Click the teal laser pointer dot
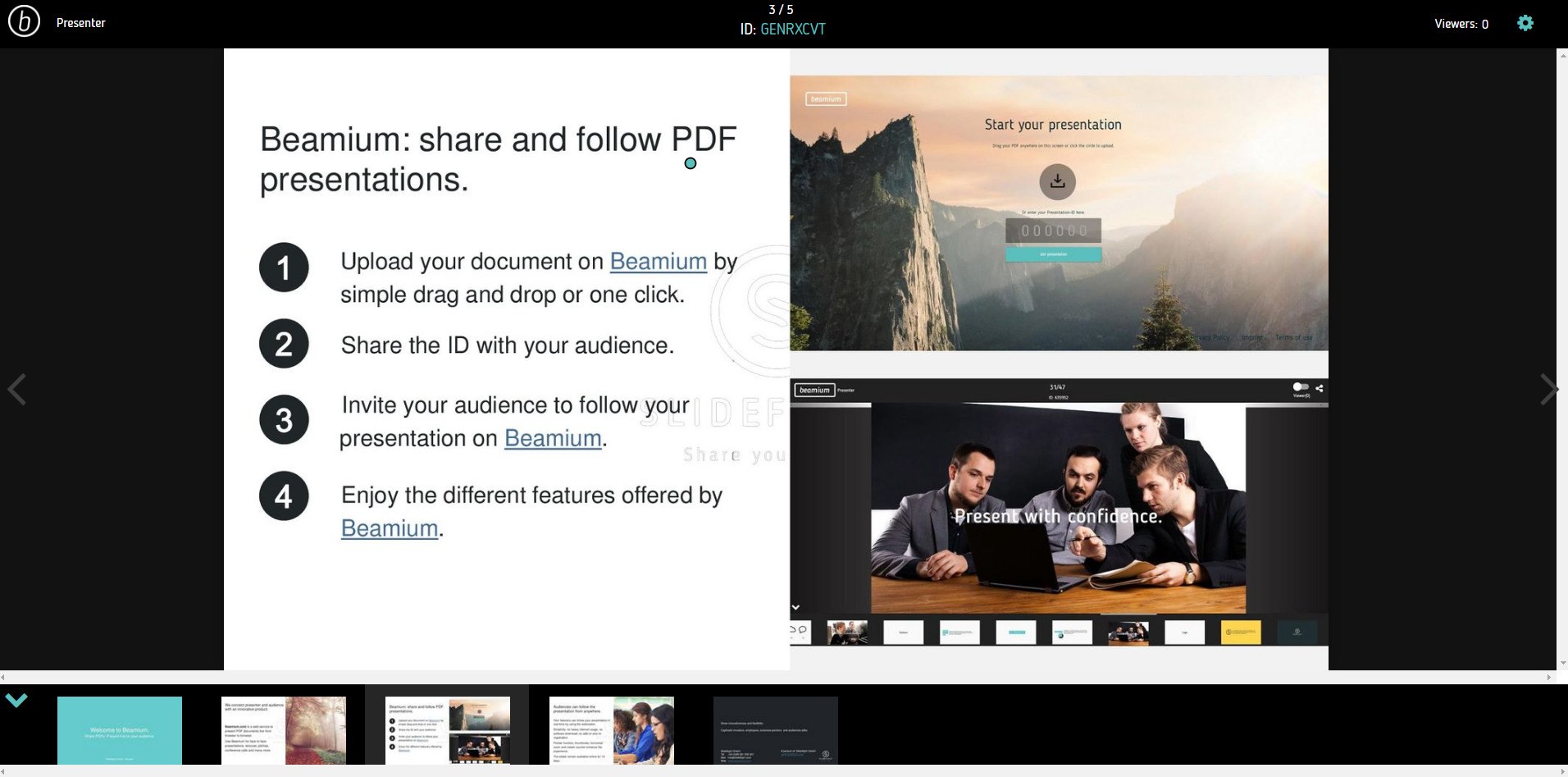 click(691, 163)
